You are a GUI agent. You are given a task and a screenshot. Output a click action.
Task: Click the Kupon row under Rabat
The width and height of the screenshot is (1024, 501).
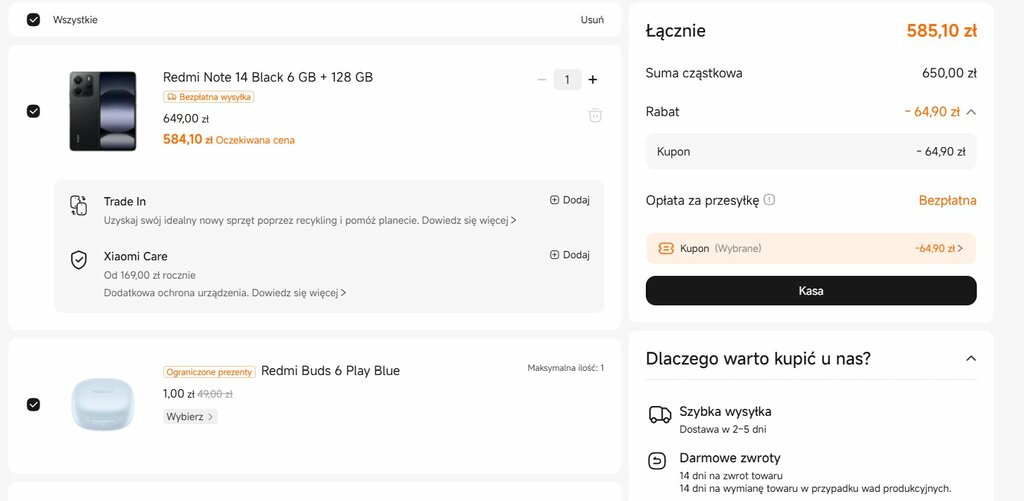pos(811,152)
